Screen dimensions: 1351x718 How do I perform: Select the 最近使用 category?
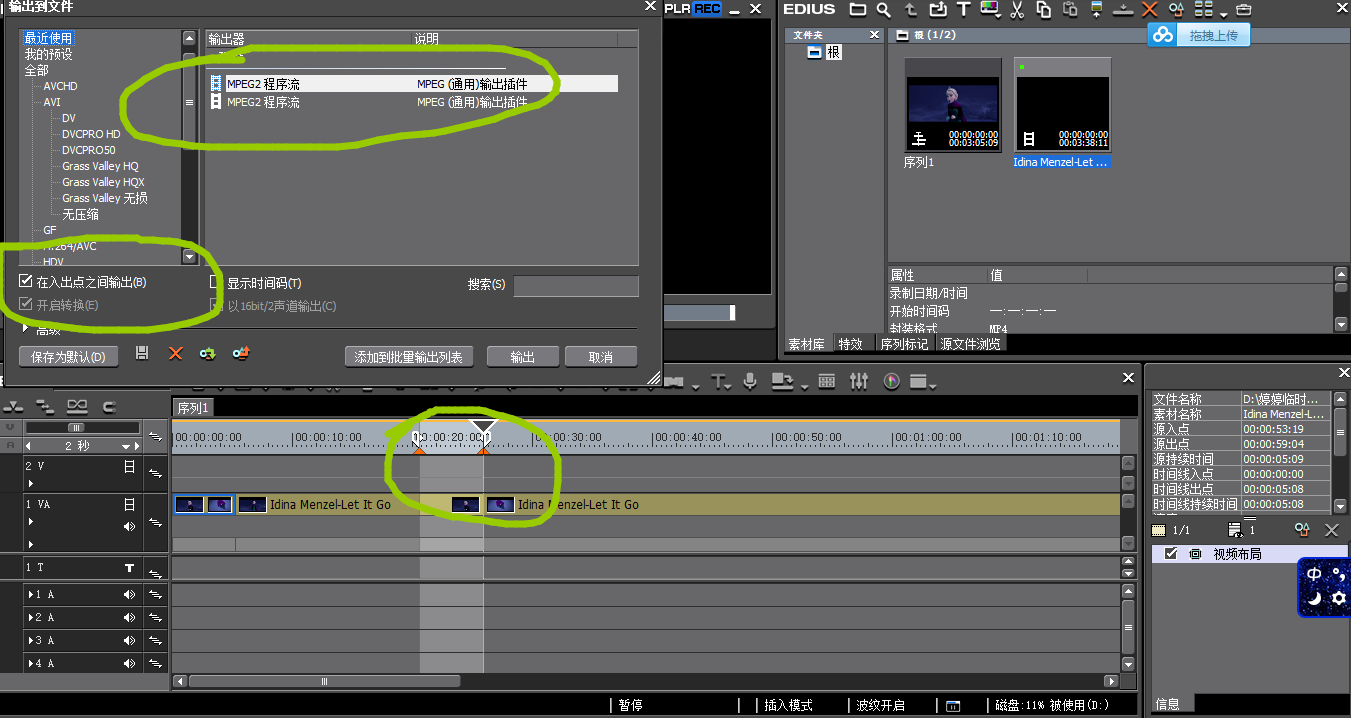tap(48, 38)
